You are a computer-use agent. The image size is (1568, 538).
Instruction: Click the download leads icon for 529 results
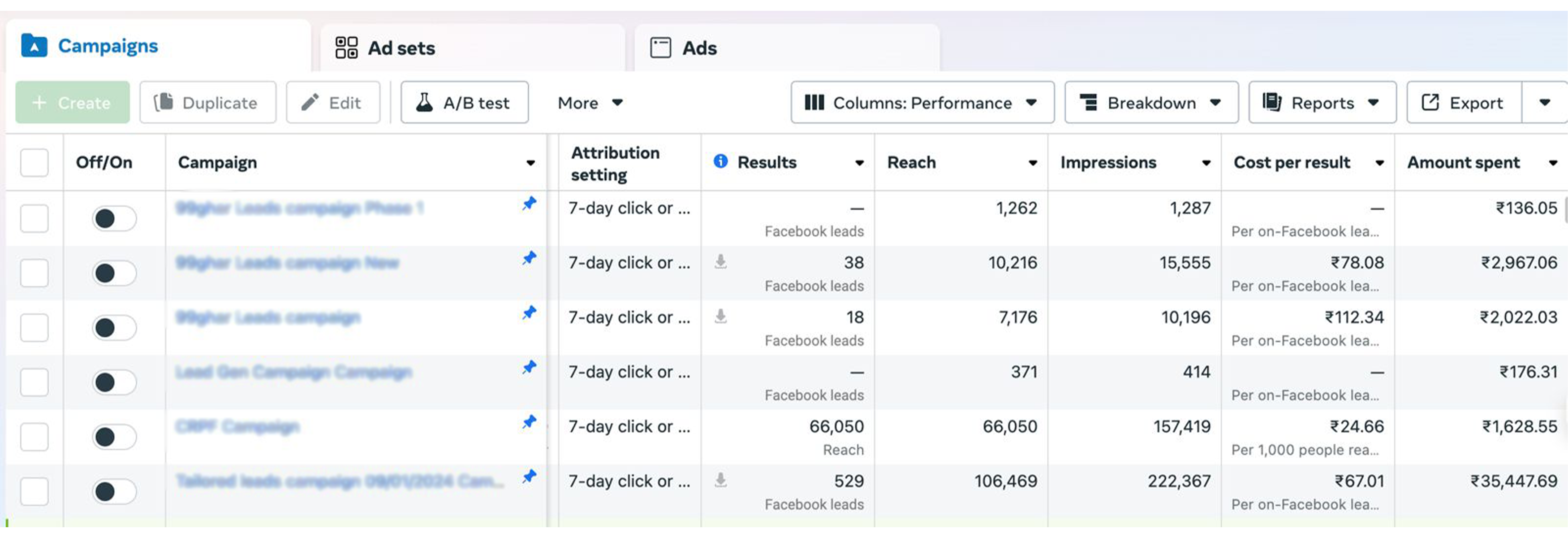click(721, 480)
